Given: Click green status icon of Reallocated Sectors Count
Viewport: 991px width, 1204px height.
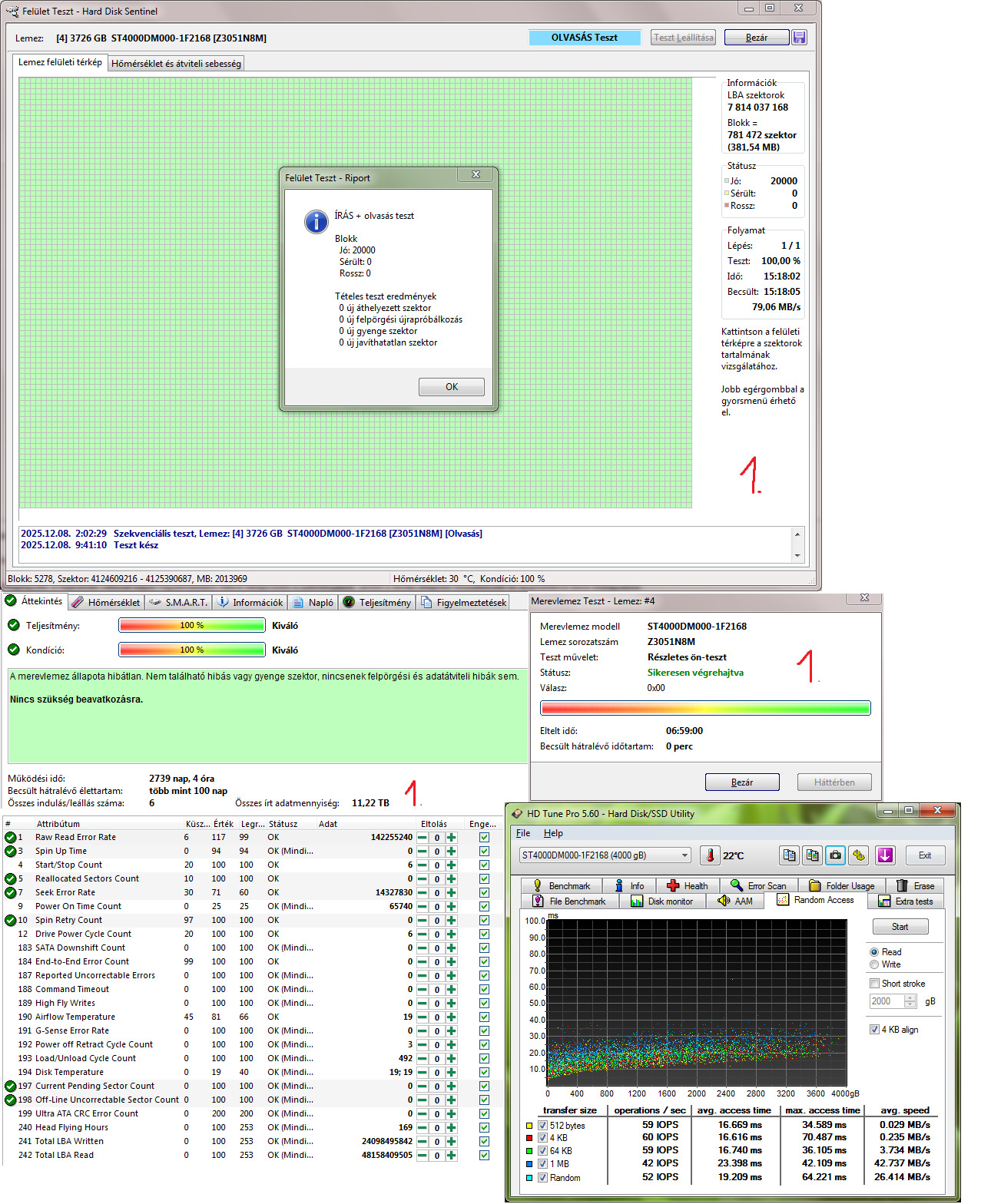Looking at the screenshot, I should [10, 878].
